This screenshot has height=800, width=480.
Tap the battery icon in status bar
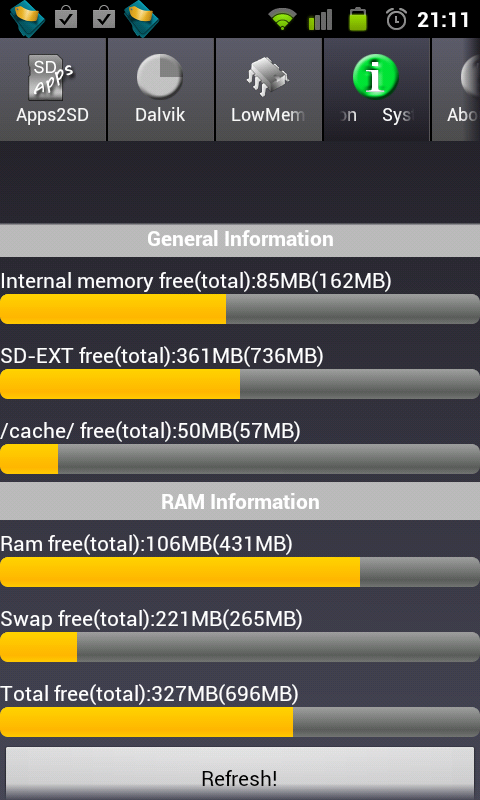tap(358, 19)
